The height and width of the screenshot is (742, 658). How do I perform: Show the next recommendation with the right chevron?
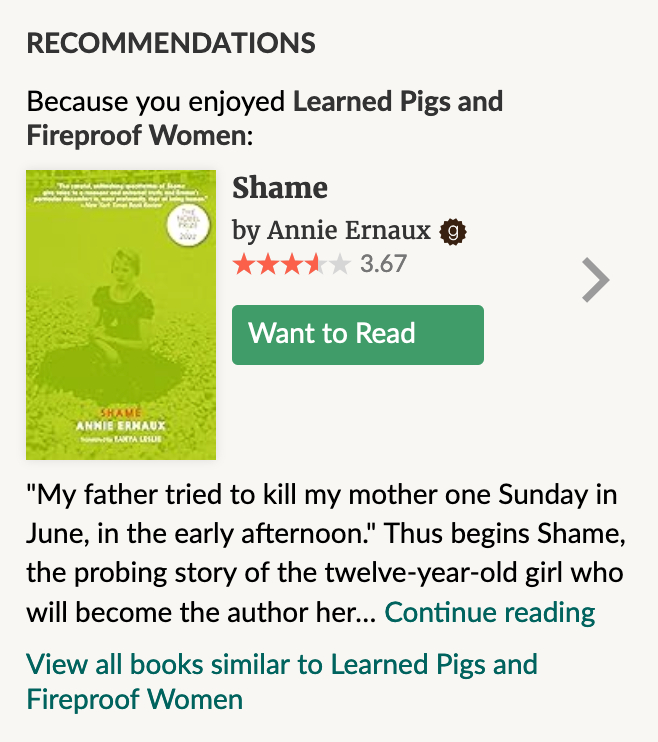pyautogui.click(x=595, y=279)
